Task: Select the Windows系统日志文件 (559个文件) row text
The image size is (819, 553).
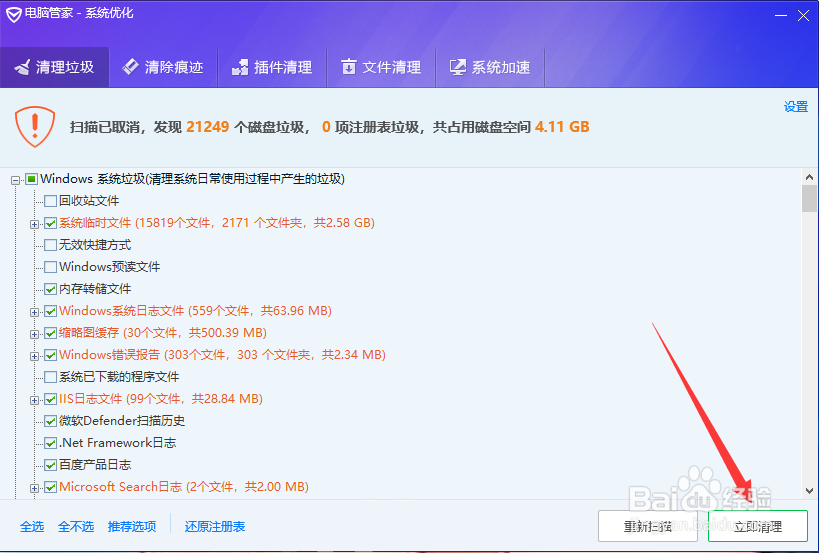Action: (x=195, y=311)
